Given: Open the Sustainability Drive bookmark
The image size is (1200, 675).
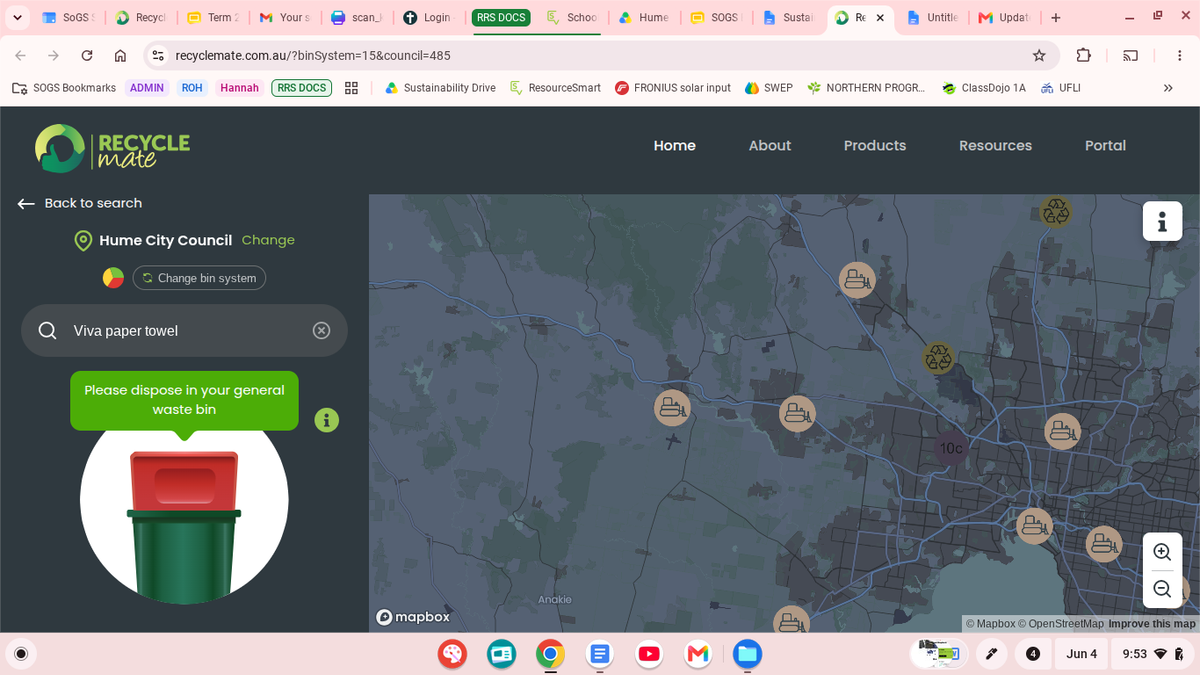Looking at the screenshot, I should pos(439,88).
